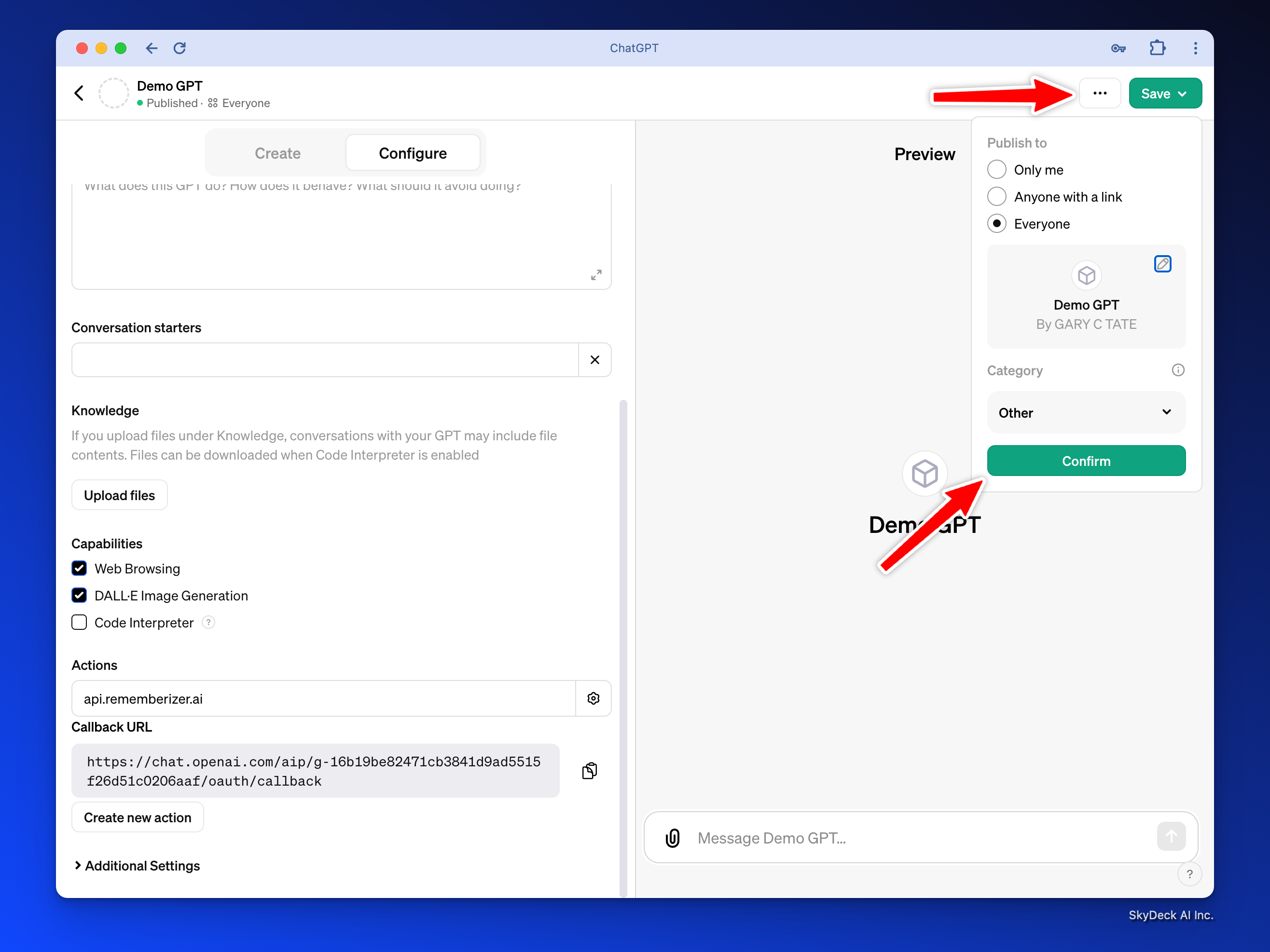The height and width of the screenshot is (952, 1270).
Task: Open the Category dropdown showing Other
Action: (1086, 413)
